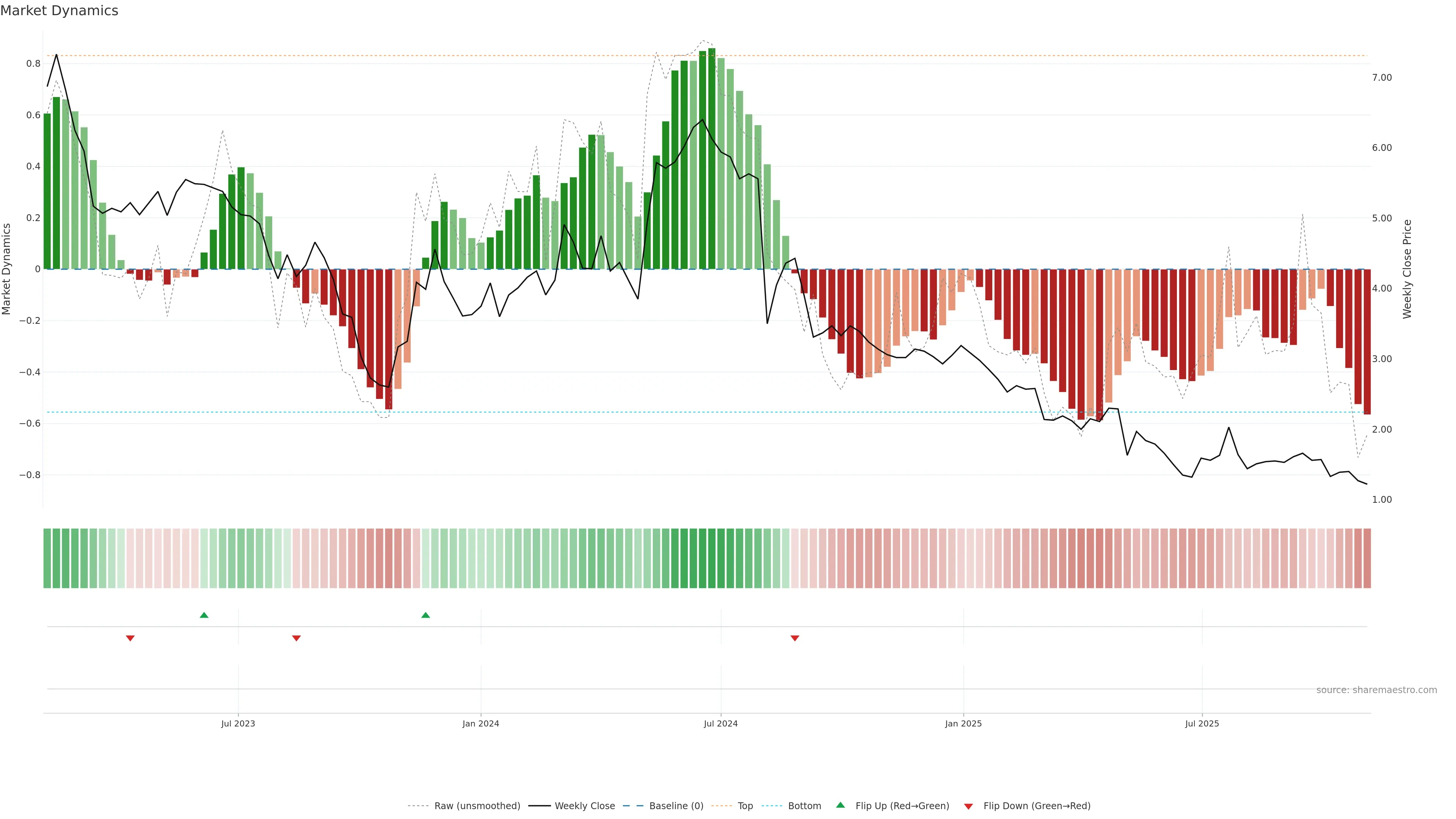Click the red triangle icon in the legend
This screenshot has width=1456, height=819.
point(968,806)
